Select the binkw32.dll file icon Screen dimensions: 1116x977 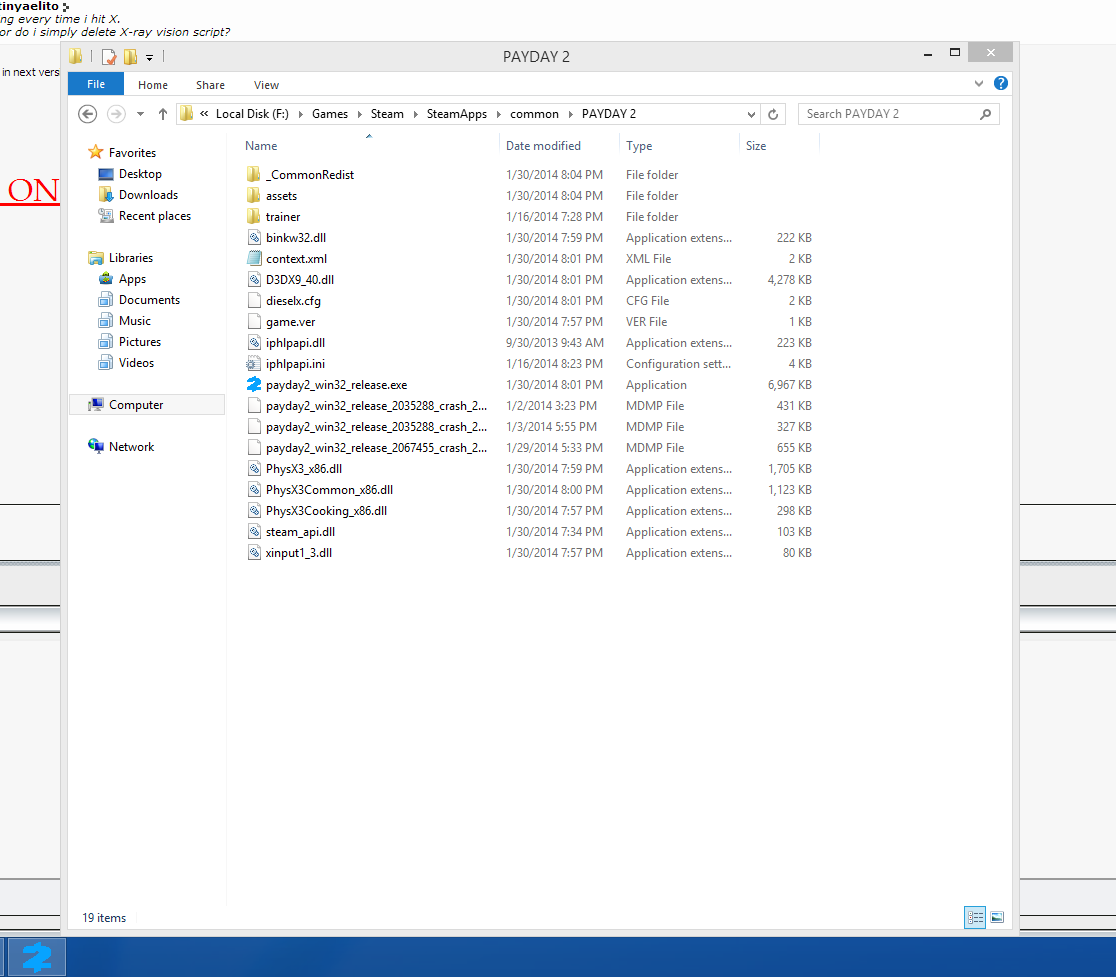(254, 238)
